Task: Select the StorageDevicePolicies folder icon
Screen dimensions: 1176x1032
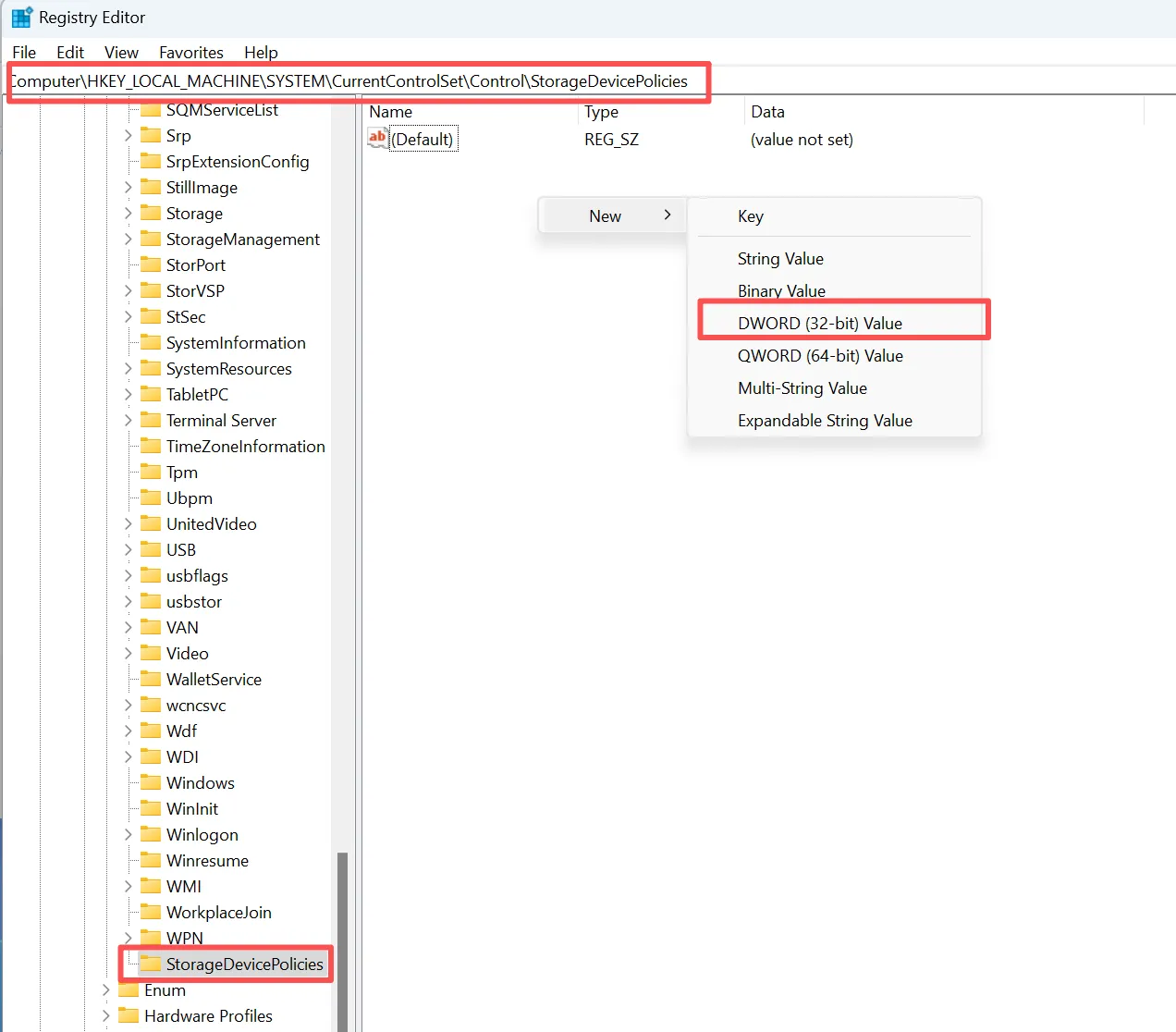Action: [151, 964]
